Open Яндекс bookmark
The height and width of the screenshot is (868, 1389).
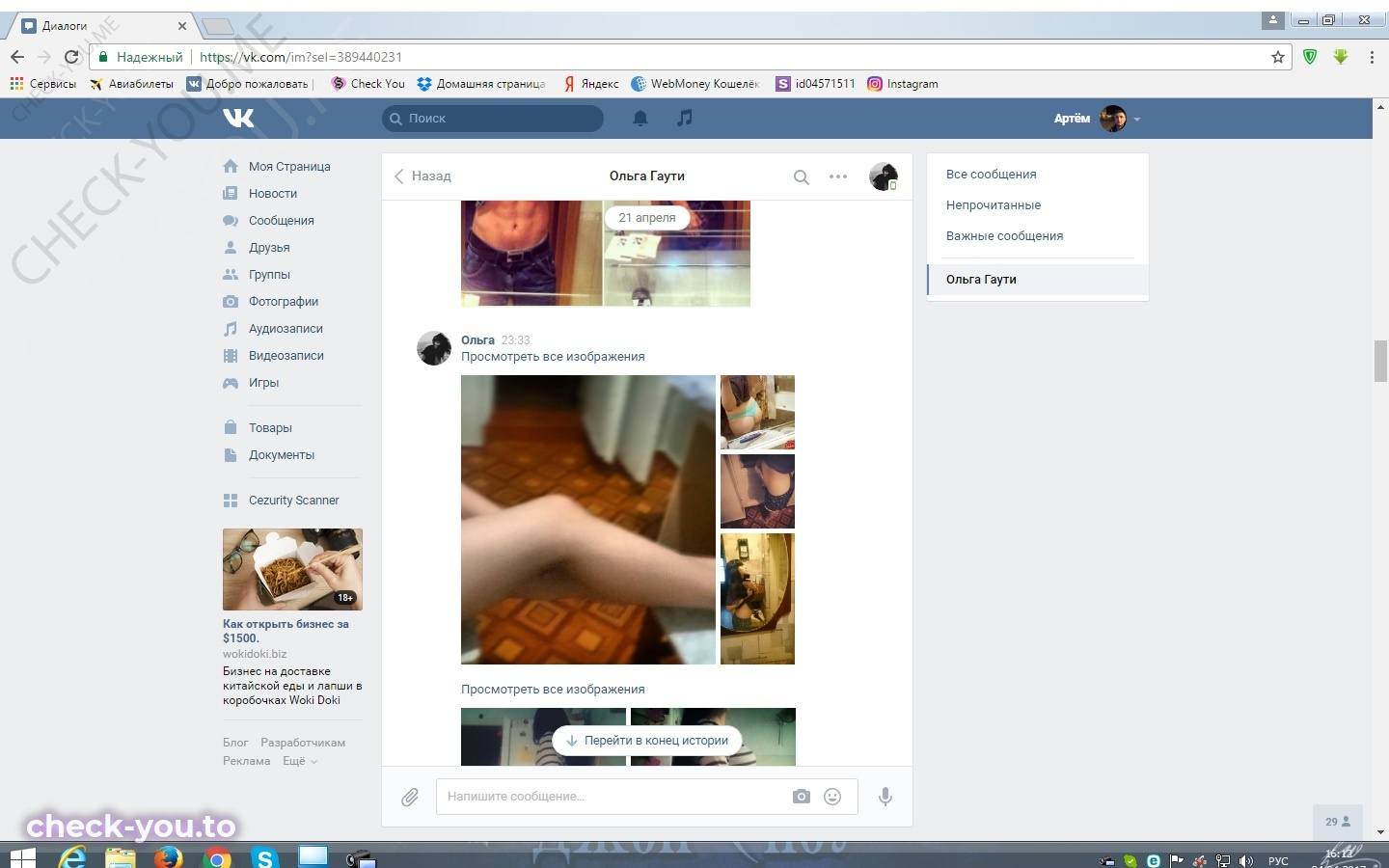(591, 84)
